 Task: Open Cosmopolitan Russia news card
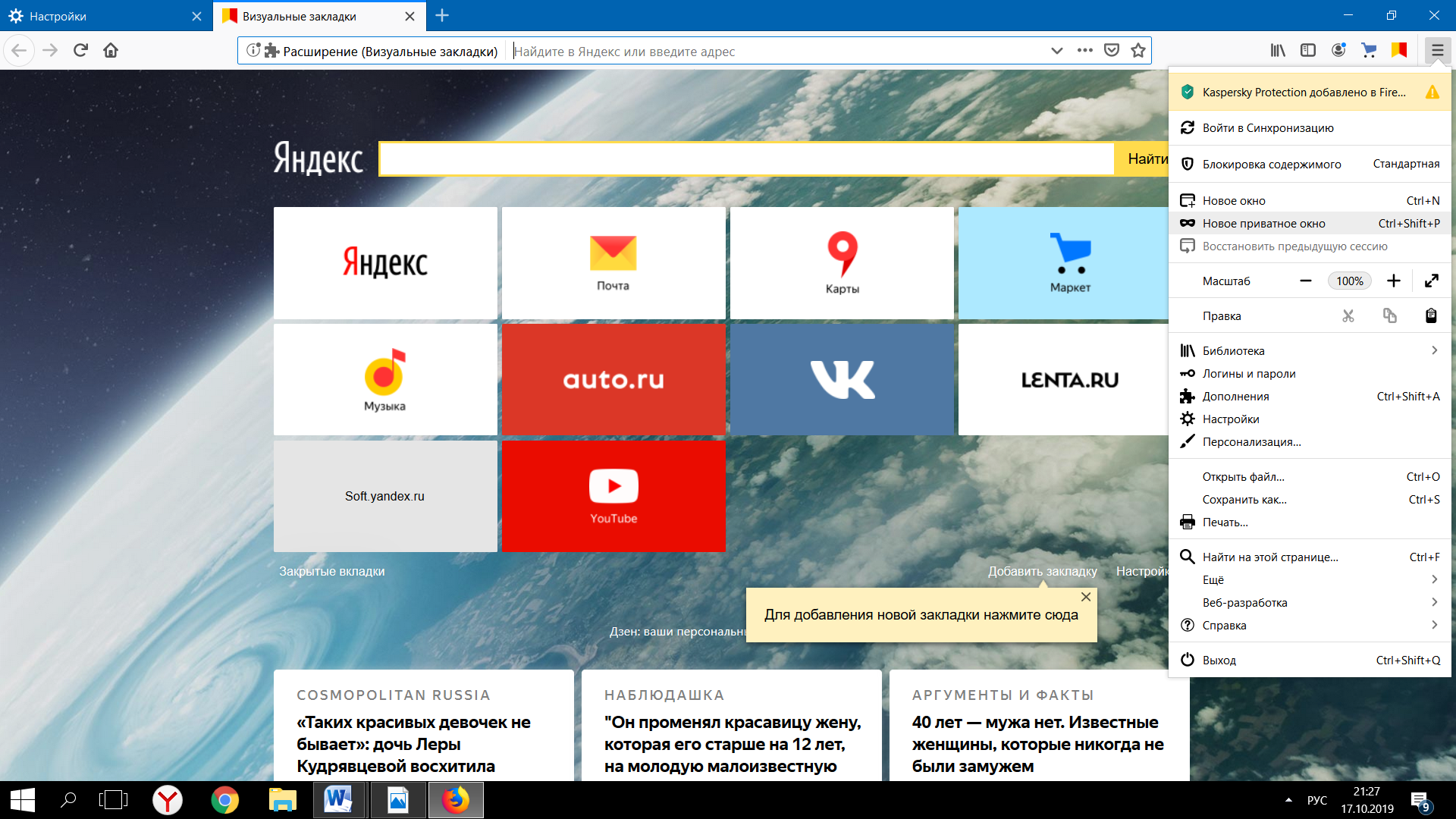click(424, 726)
